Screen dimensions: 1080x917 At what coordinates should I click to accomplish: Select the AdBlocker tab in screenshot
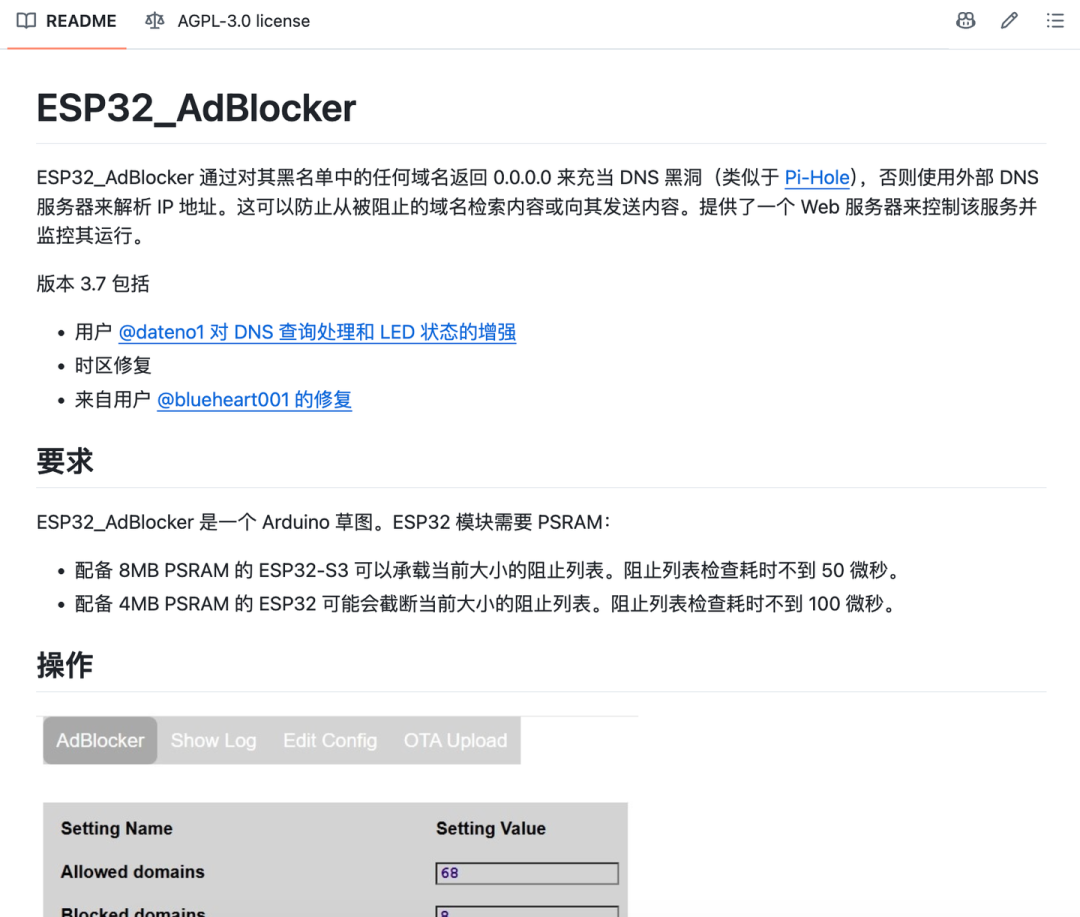pos(100,741)
